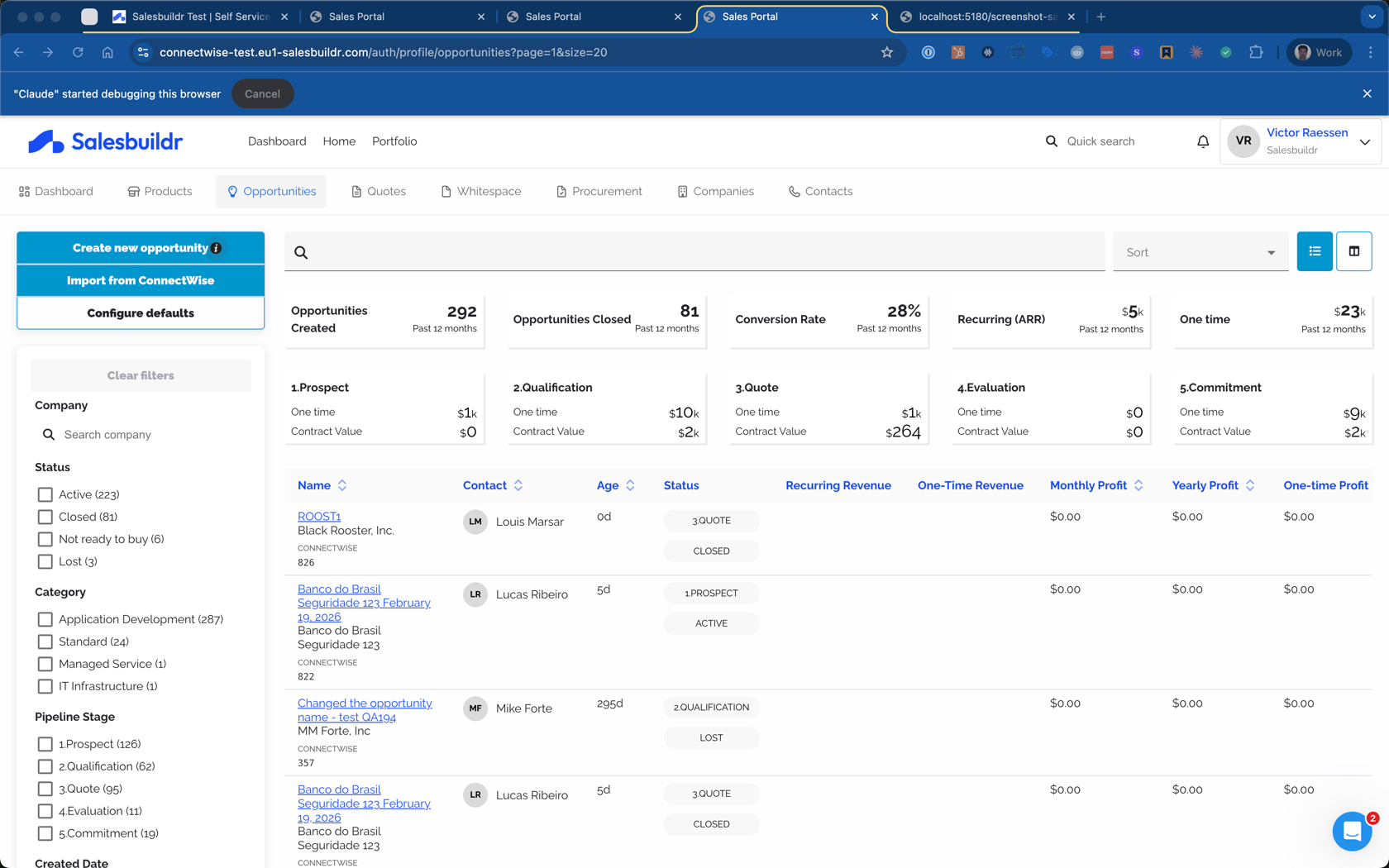Open the ROOST1 opportunity link
1389x868 pixels.
319,517
